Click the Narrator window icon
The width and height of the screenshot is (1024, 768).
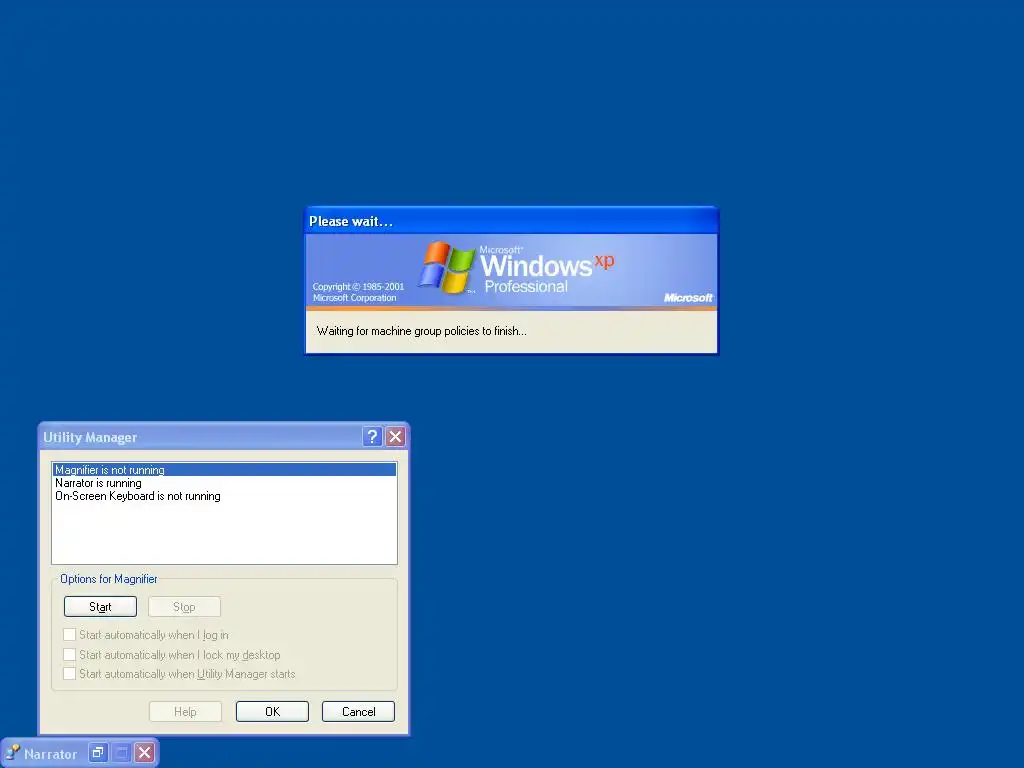click(13, 753)
